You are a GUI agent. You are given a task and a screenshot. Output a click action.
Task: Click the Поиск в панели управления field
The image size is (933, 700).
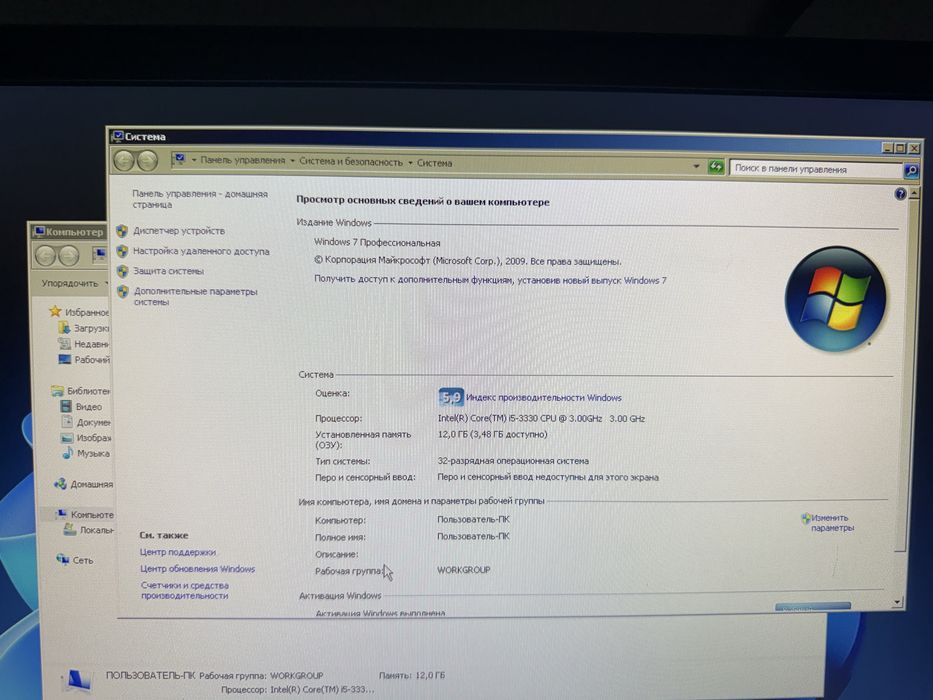pyautogui.click(x=816, y=169)
